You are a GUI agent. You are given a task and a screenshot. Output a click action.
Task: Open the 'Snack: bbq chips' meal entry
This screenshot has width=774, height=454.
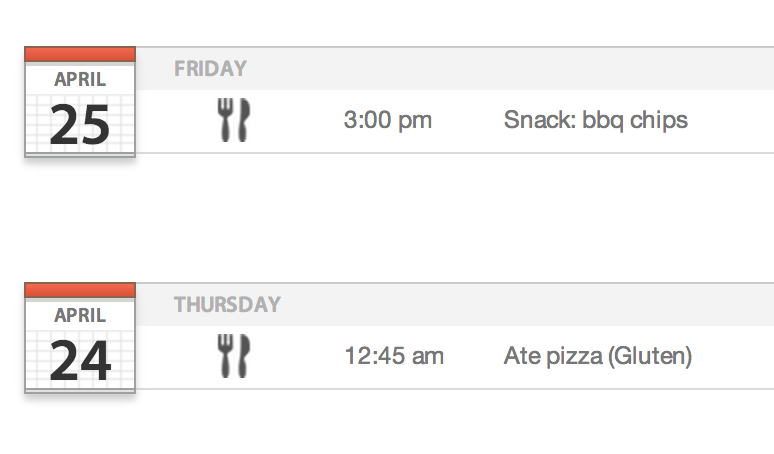(595, 120)
